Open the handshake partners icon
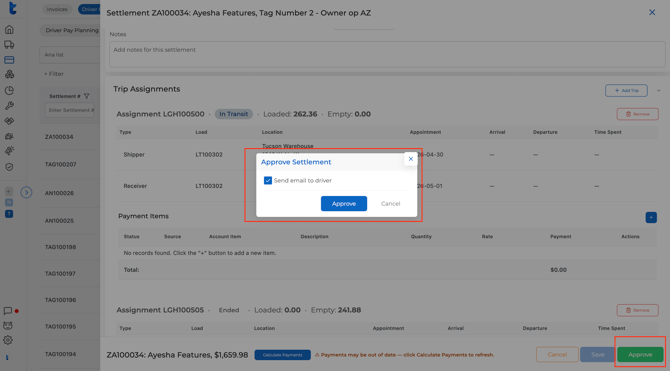Image resolution: width=670 pixels, height=371 pixels. tap(9, 121)
